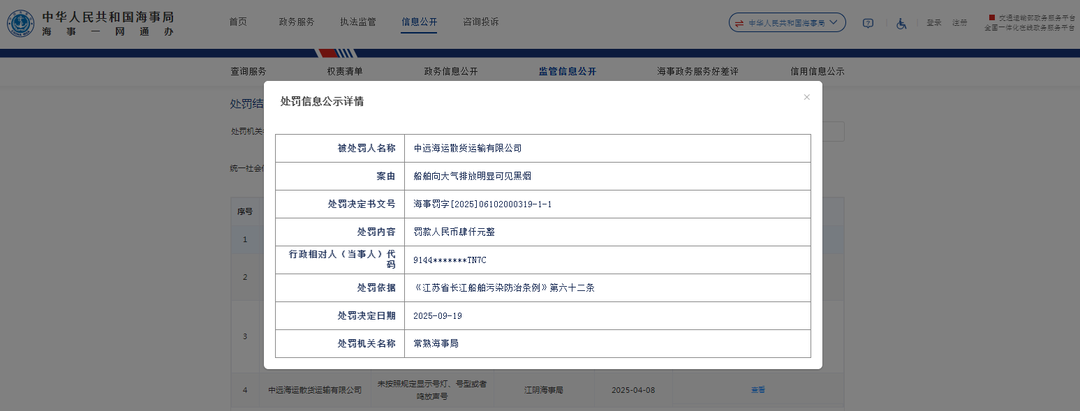Select the 信息公开 menu item
Viewport: 1080px width, 411px height.
click(x=419, y=22)
